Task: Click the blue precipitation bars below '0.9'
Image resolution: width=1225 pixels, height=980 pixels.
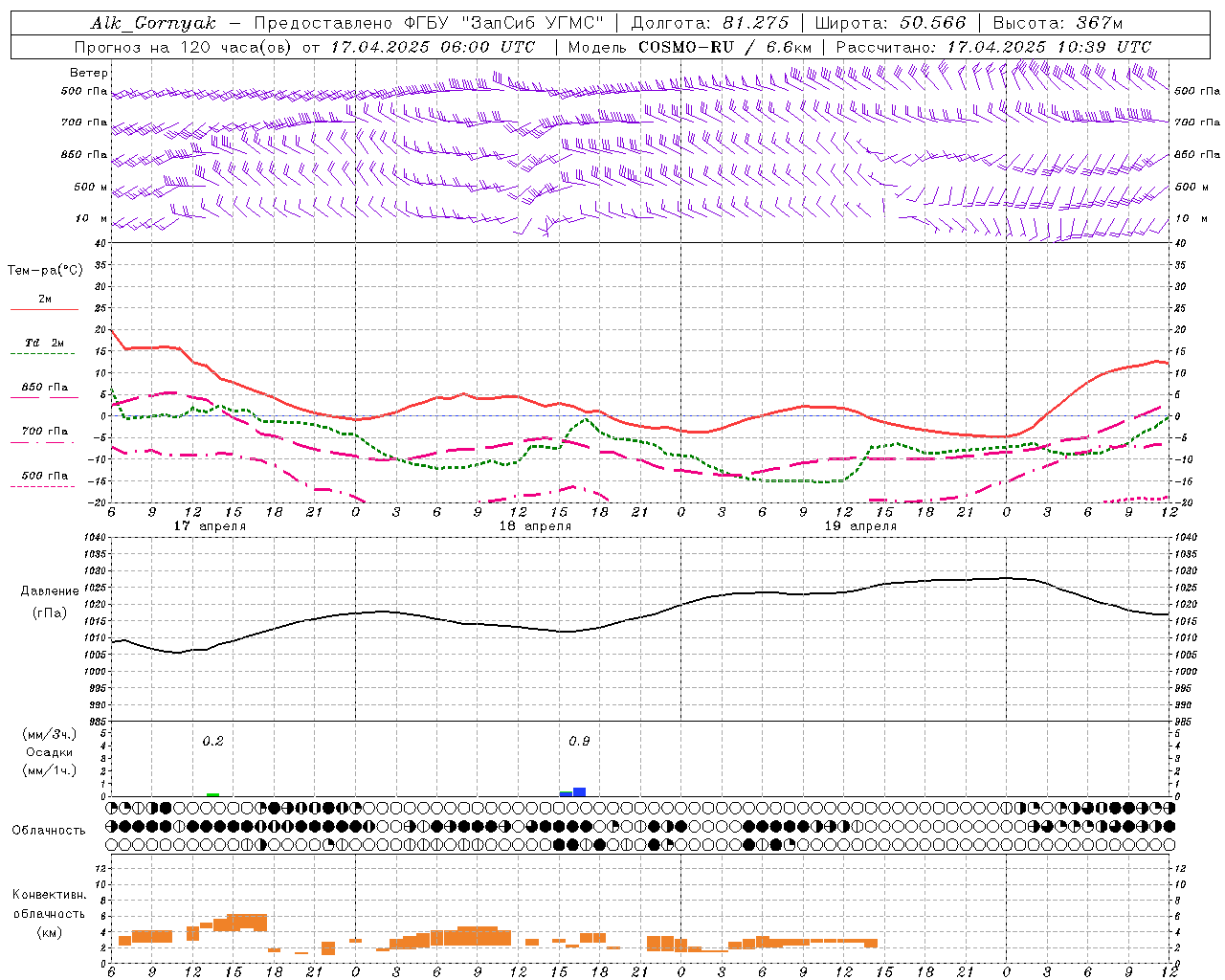Action: (572, 792)
